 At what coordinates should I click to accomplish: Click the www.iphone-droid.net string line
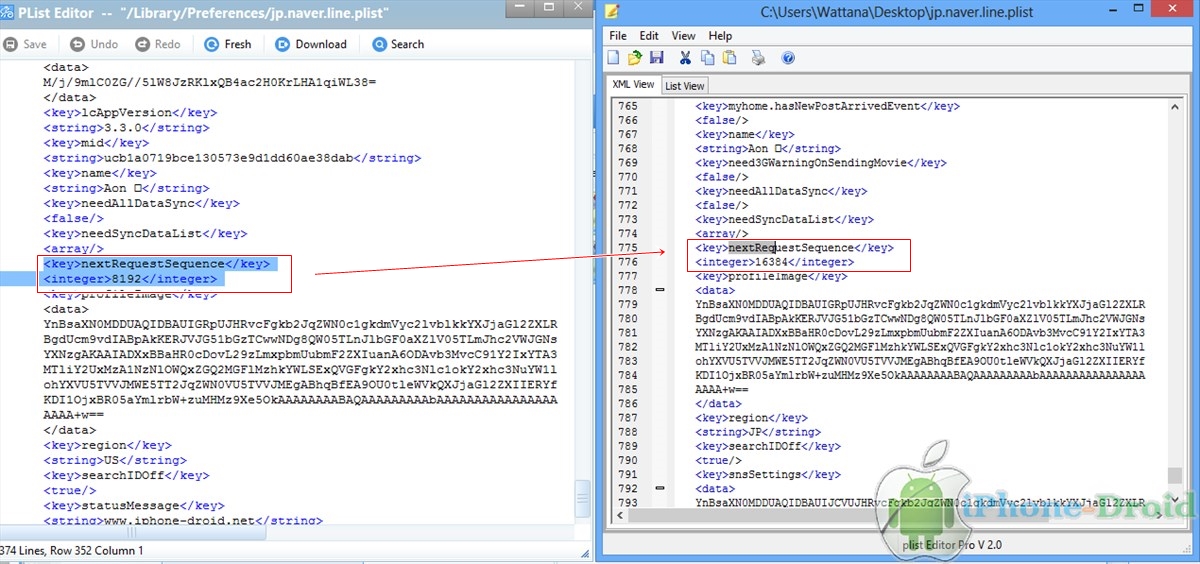[x=183, y=520]
